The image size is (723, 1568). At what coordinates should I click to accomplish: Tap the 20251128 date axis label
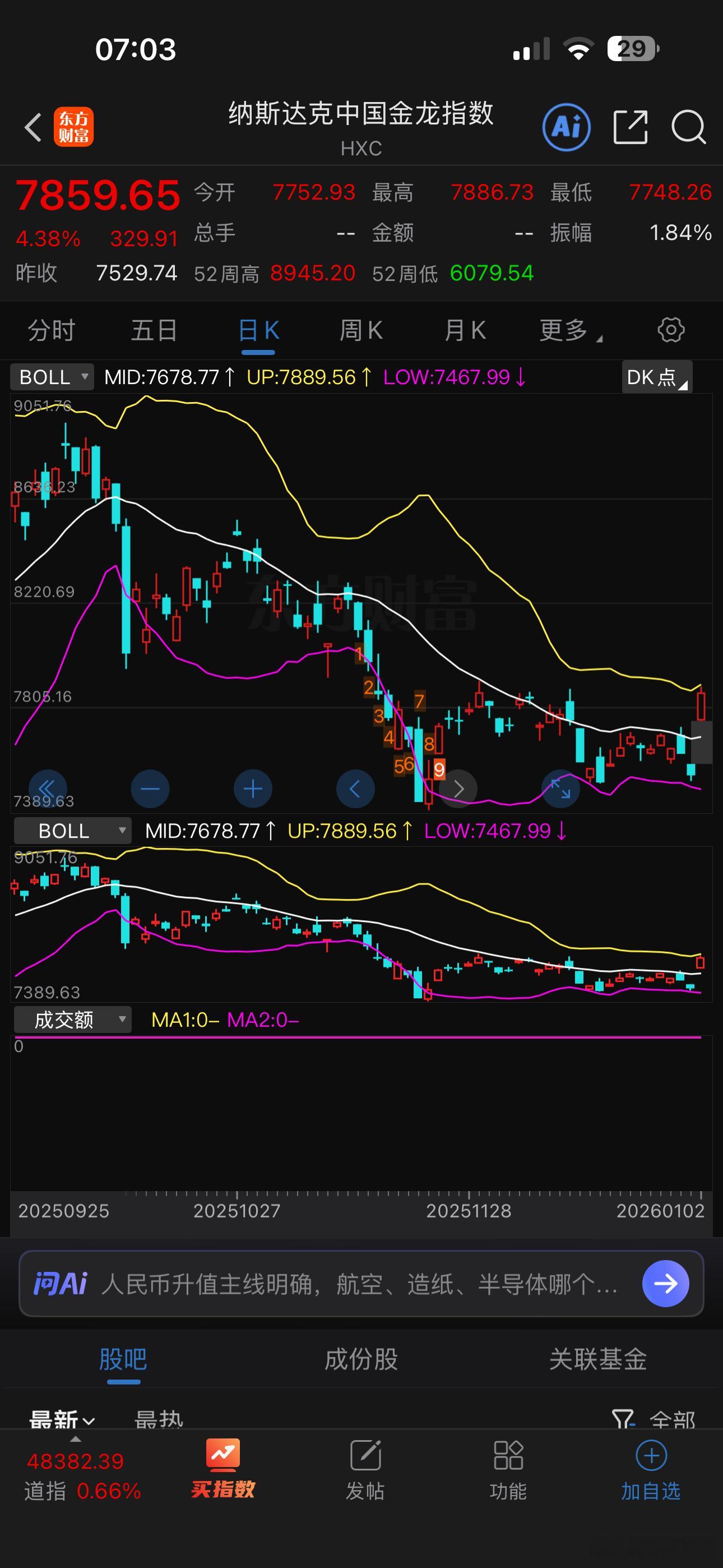469,1211
